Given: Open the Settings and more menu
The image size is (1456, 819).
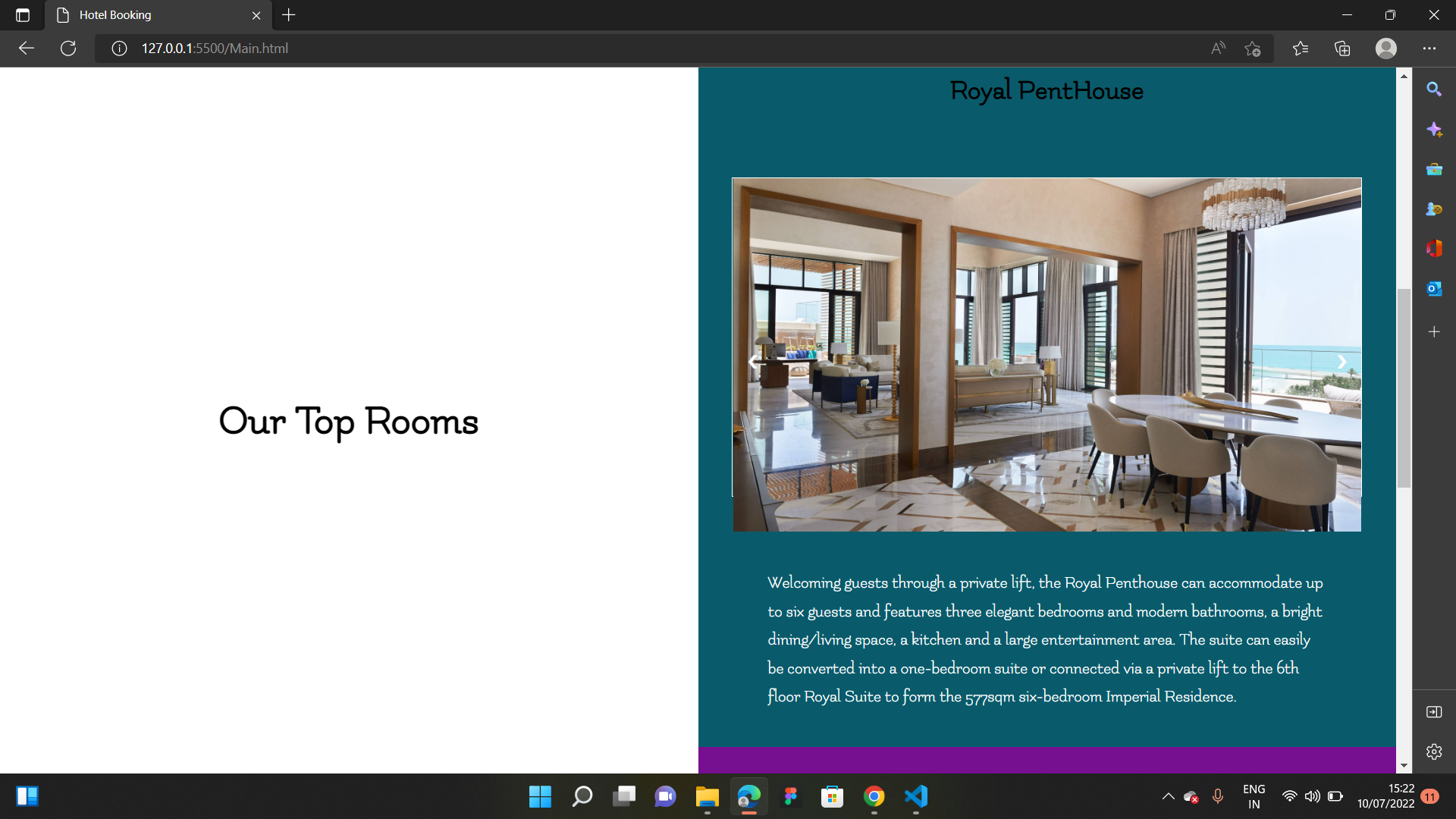Looking at the screenshot, I should 1431,48.
